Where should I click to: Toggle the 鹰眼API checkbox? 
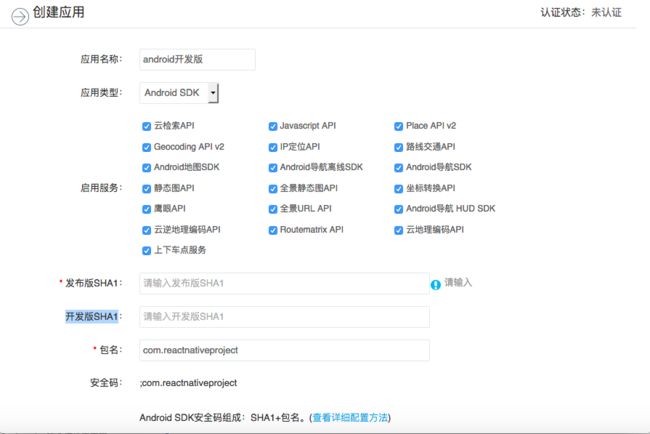(x=146, y=209)
